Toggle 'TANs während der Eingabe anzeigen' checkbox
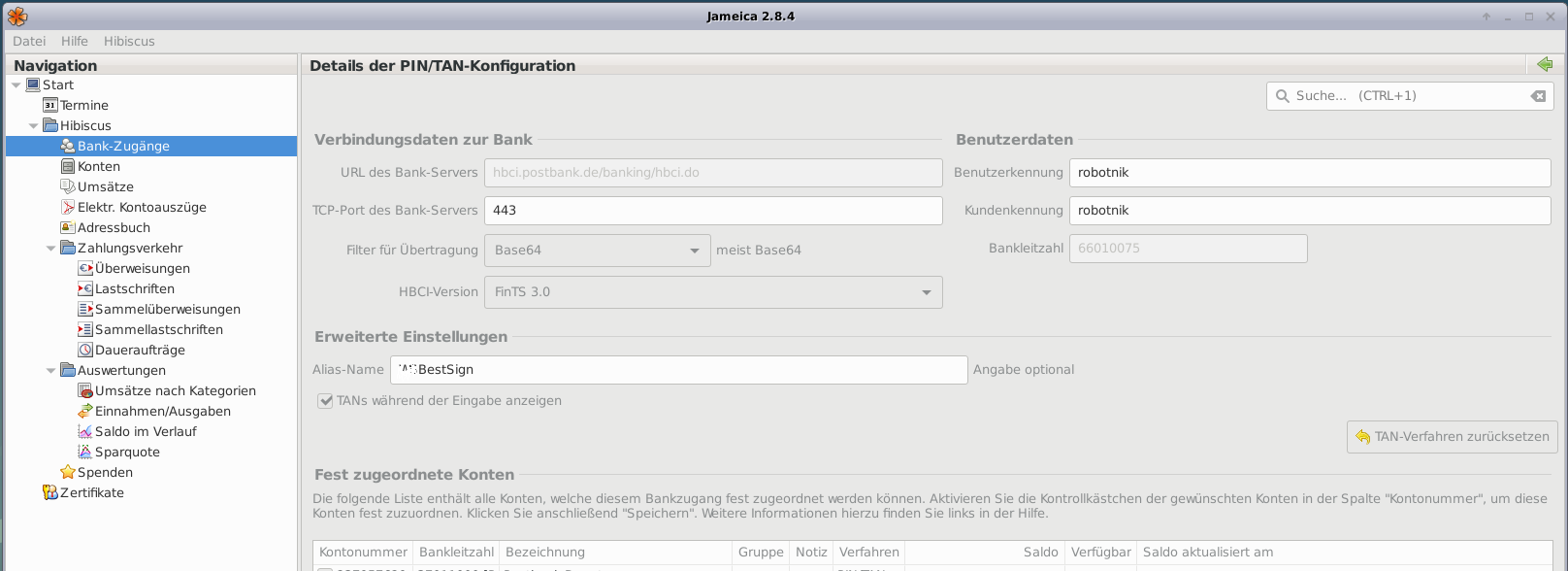 (x=326, y=401)
